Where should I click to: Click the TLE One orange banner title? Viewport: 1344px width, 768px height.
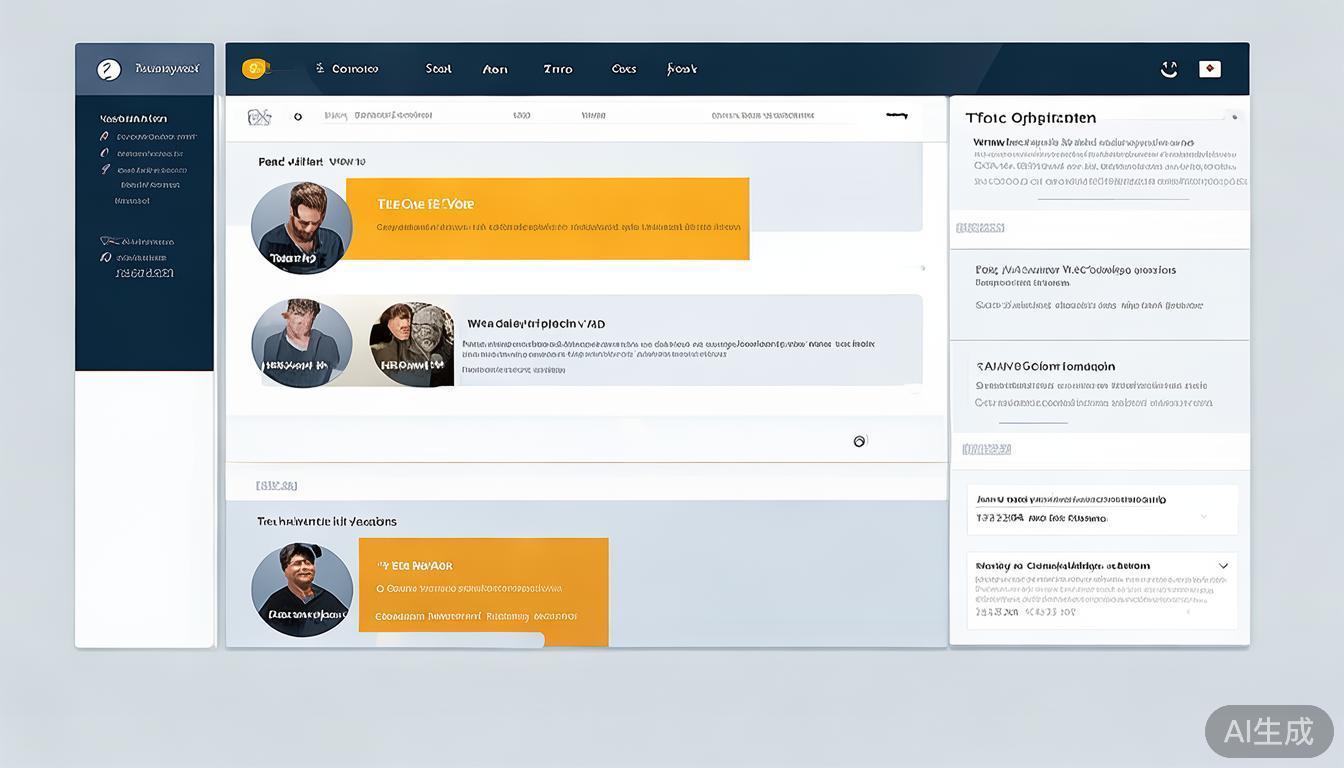[x=426, y=204]
